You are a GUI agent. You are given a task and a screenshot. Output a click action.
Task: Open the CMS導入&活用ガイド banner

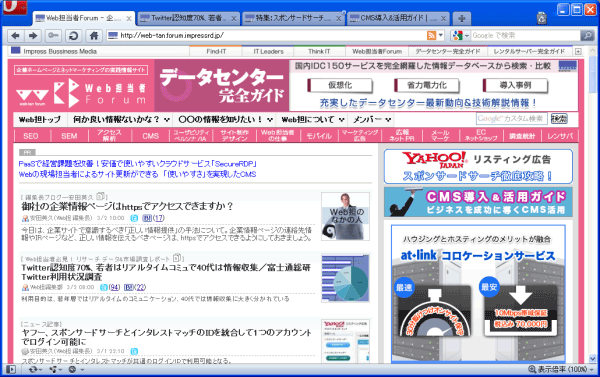pos(478,202)
